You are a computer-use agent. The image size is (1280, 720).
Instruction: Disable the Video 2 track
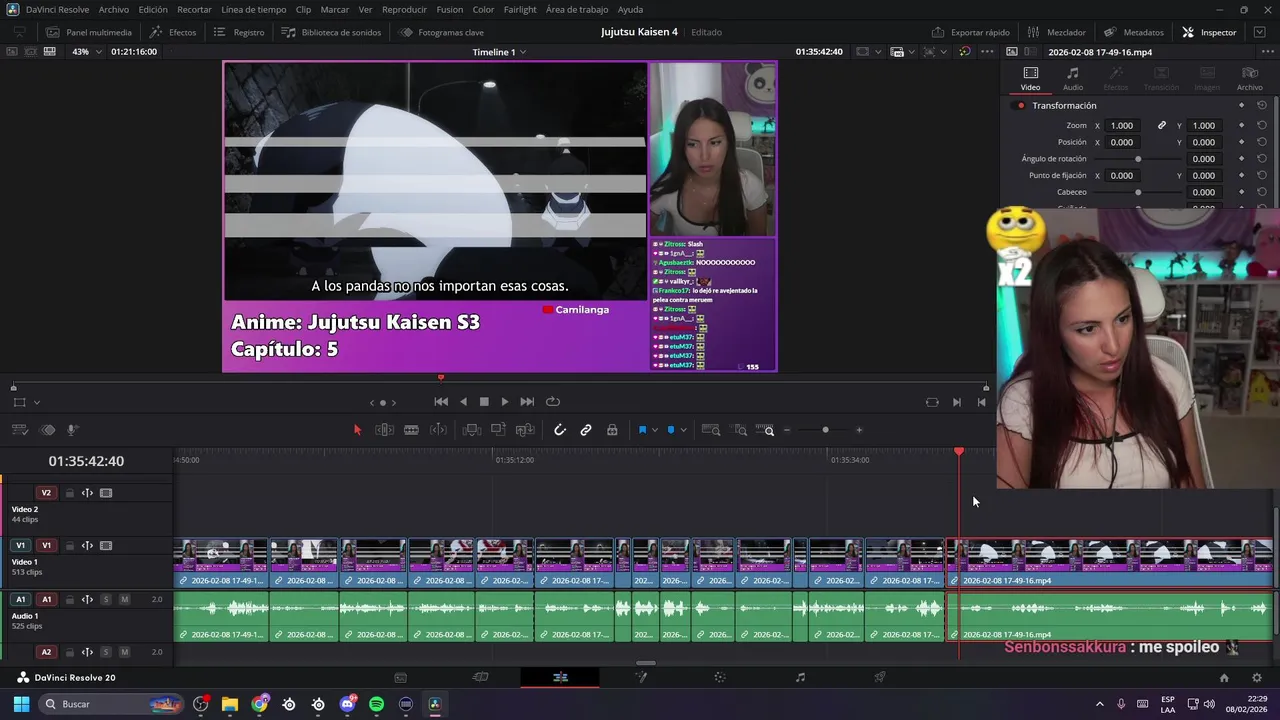(106, 493)
